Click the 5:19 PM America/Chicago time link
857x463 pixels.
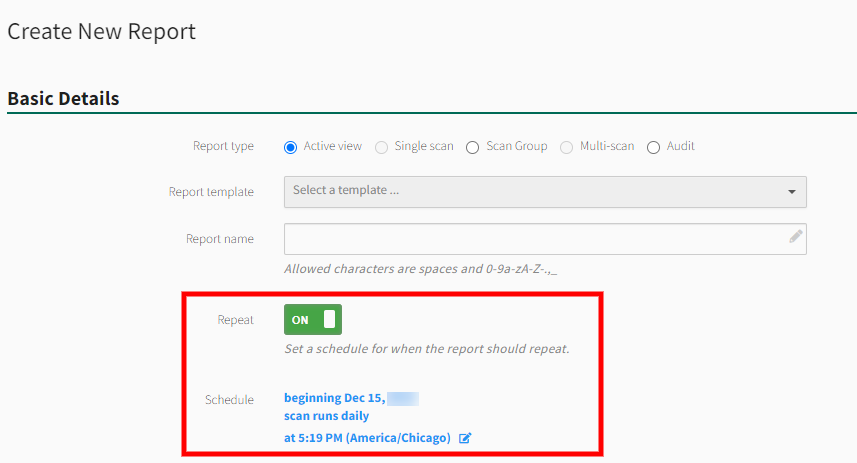(366, 438)
